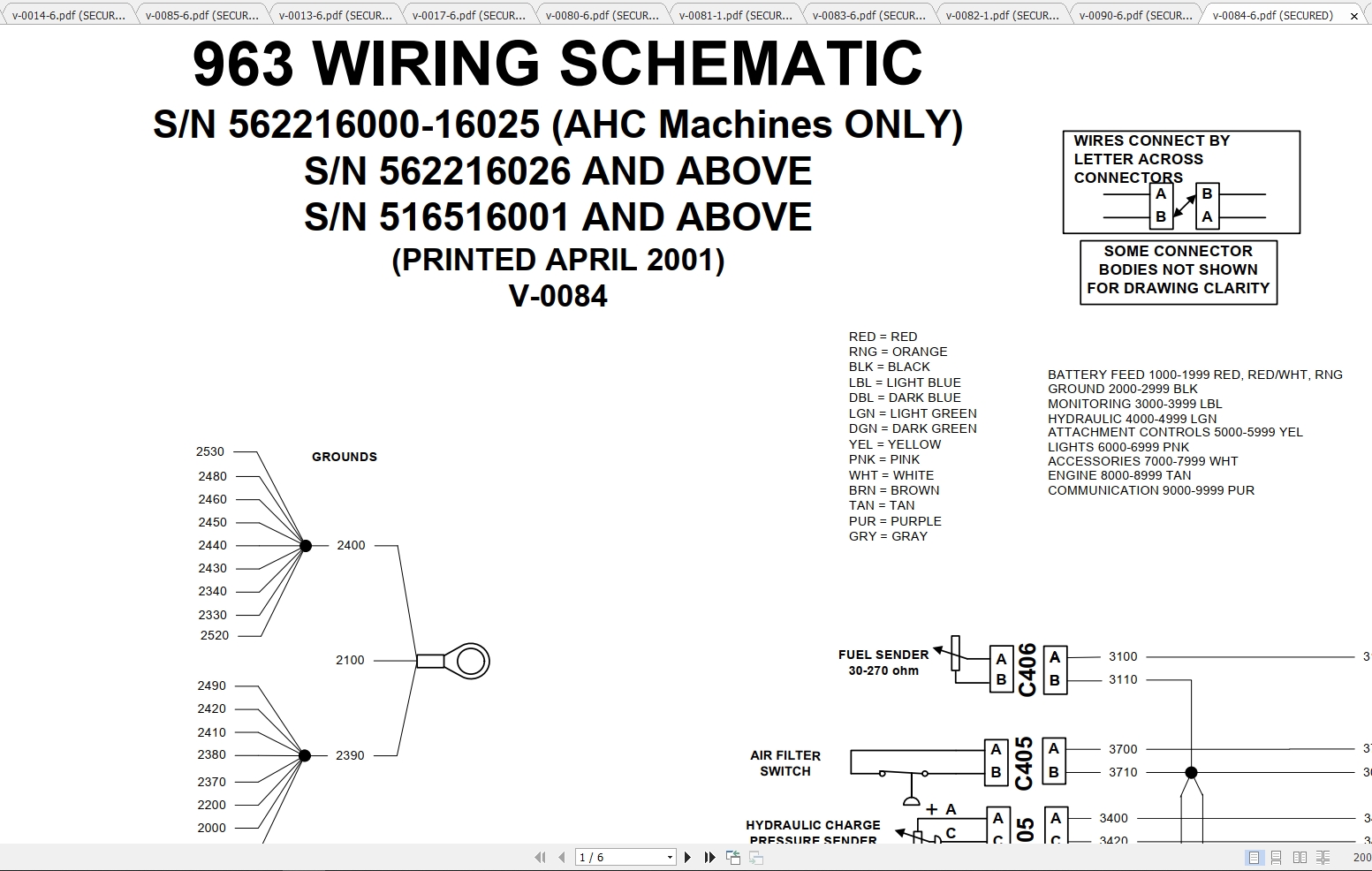
Task: Select the v-0090-6.pdf tab
Action: coord(1134,14)
